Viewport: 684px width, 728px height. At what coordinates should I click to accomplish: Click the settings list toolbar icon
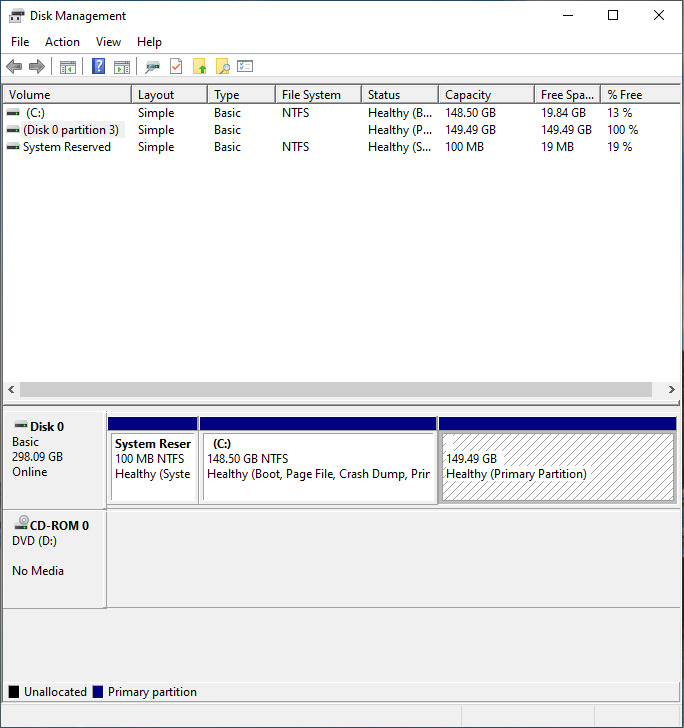pos(245,67)
